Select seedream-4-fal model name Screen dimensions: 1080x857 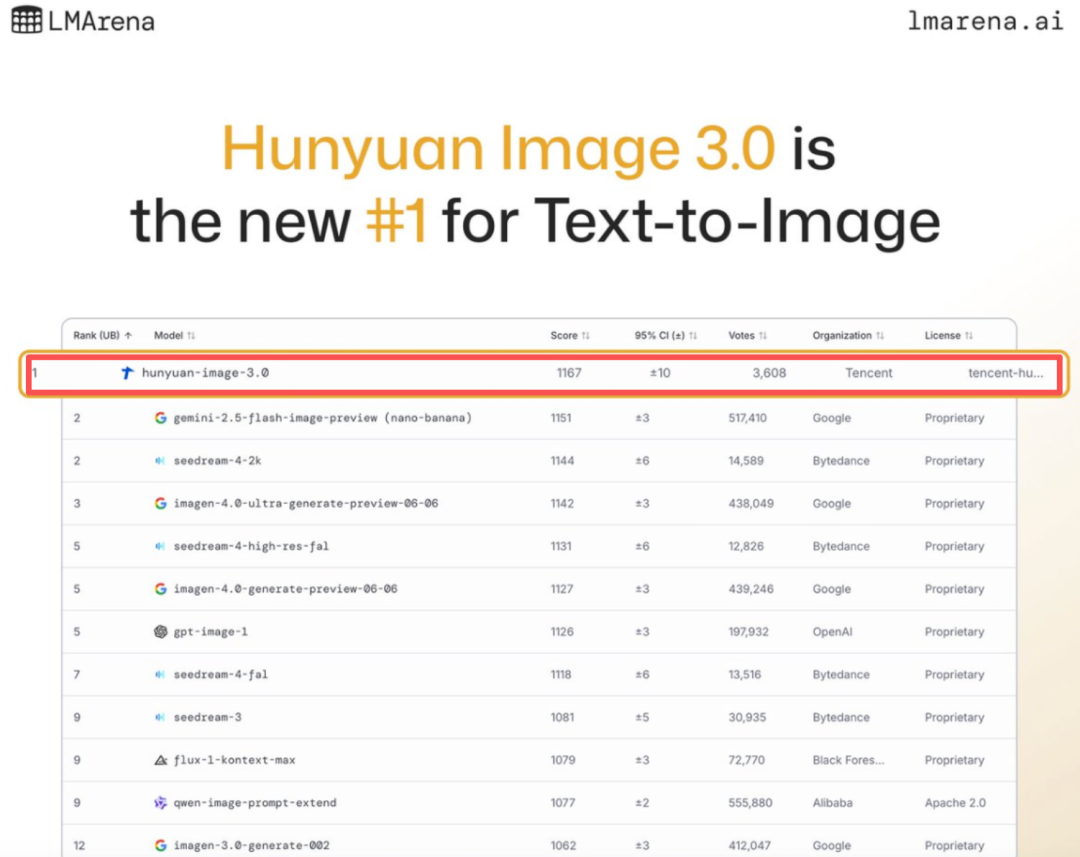coord(220,674)
